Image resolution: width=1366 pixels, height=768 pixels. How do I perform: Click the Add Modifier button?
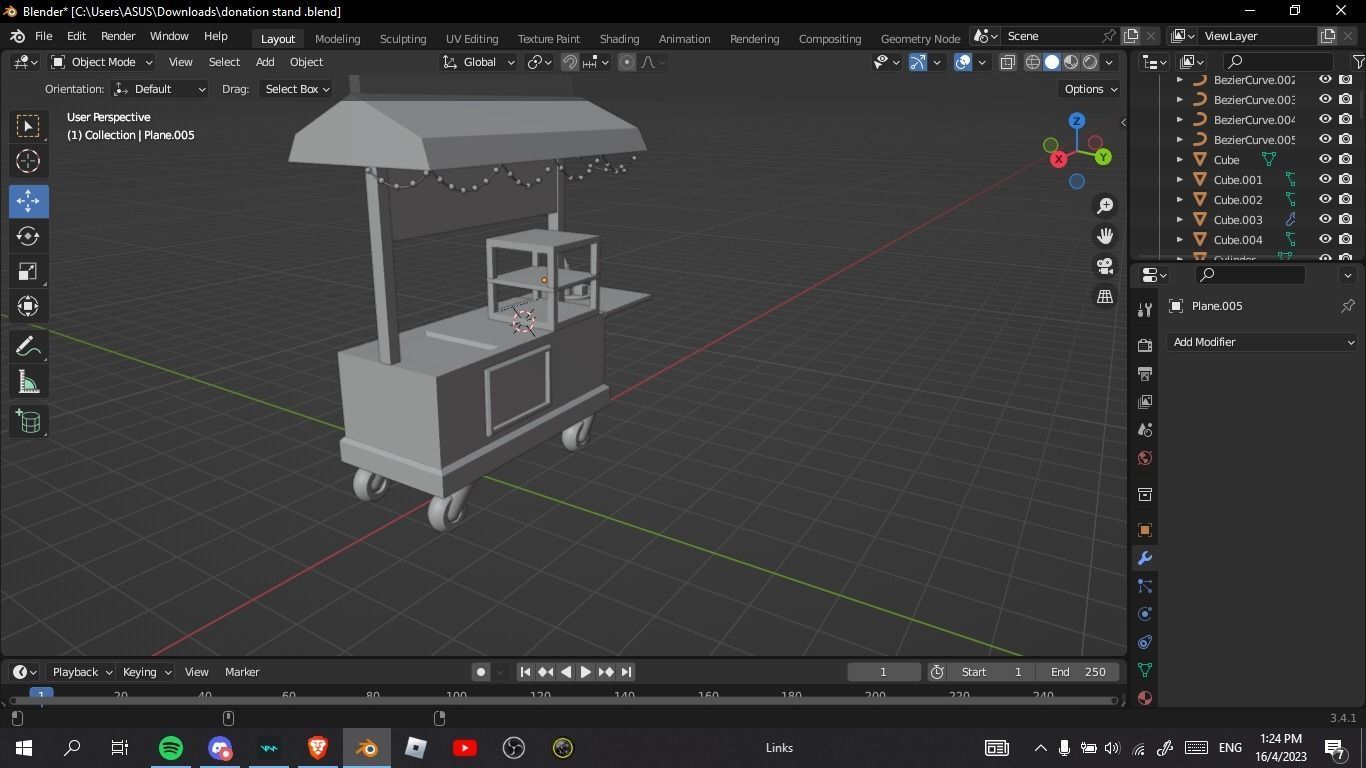point(1263,342)
